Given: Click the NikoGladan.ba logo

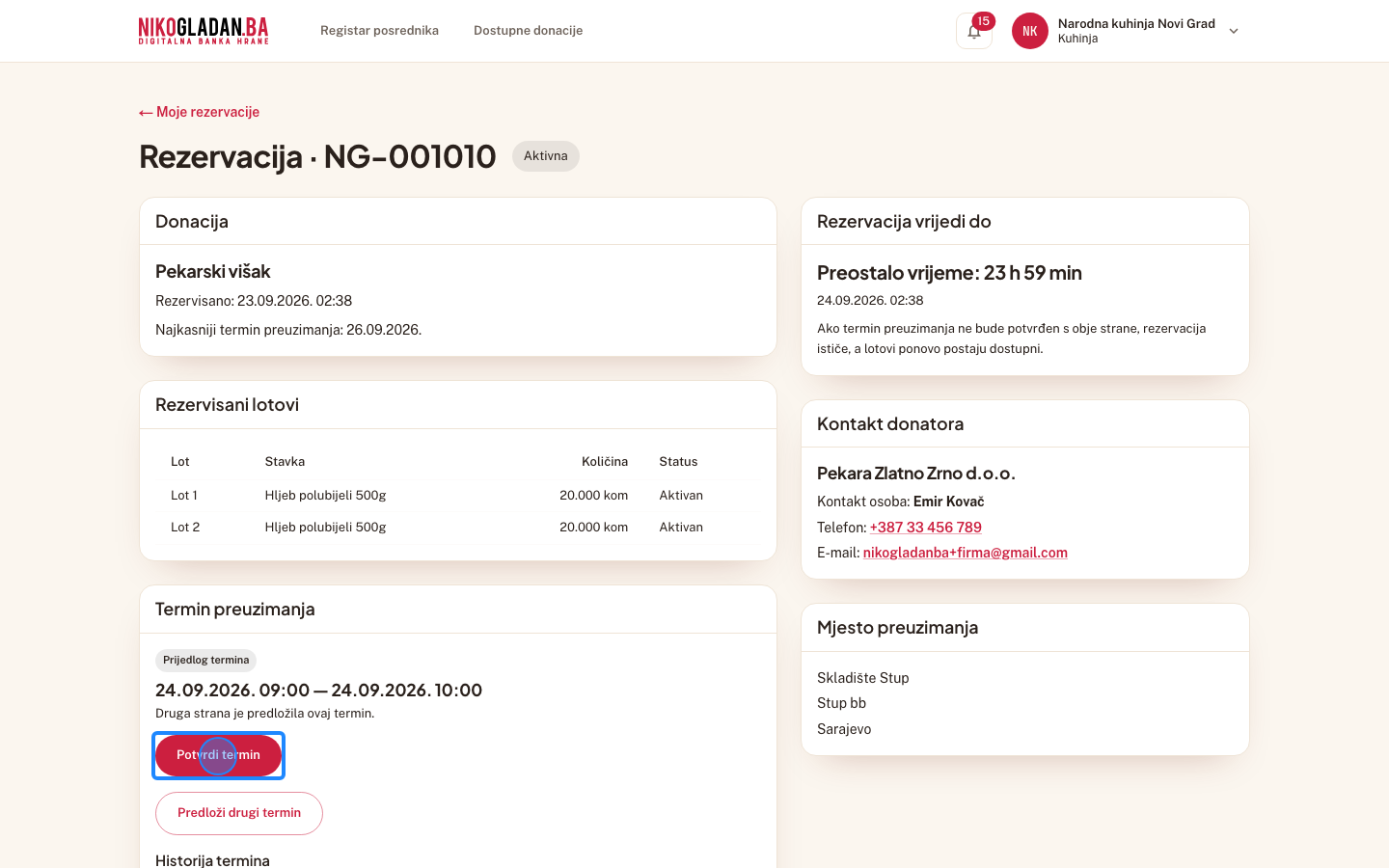Looking at the screenshot, I should 204,31.
